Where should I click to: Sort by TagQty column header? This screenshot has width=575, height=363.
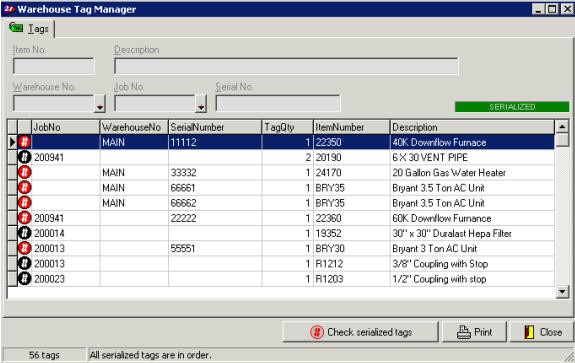[x=288, y=127]
